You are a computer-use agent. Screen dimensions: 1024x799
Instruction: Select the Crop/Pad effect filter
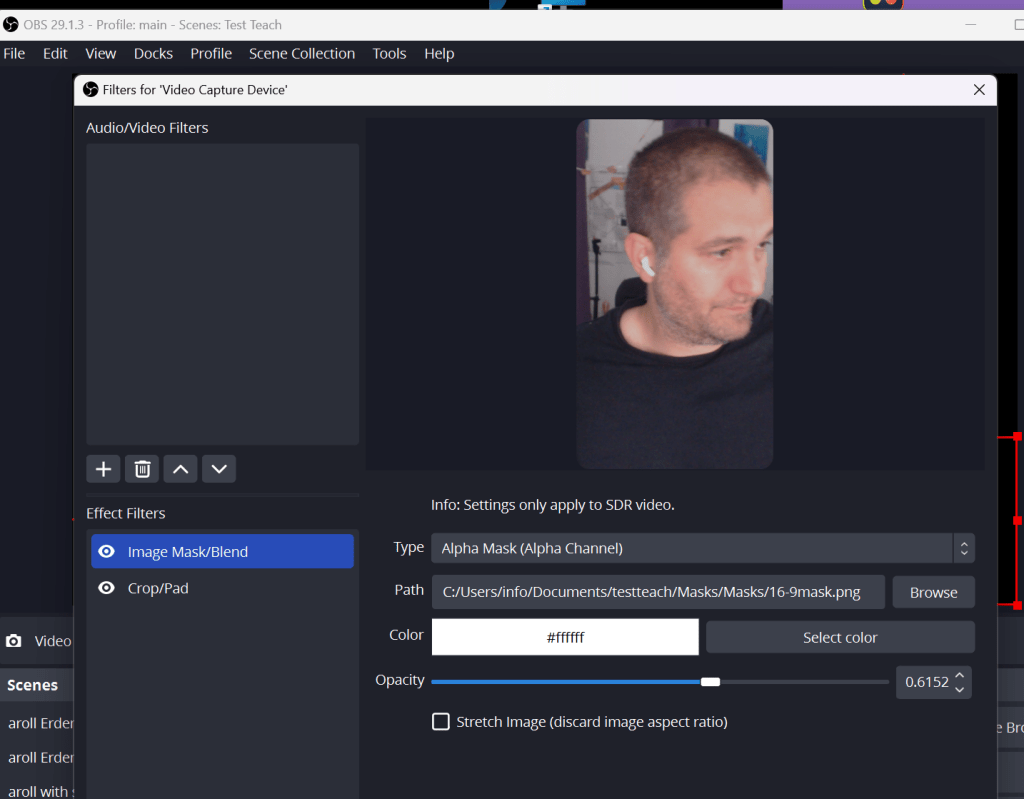[222, 588]
